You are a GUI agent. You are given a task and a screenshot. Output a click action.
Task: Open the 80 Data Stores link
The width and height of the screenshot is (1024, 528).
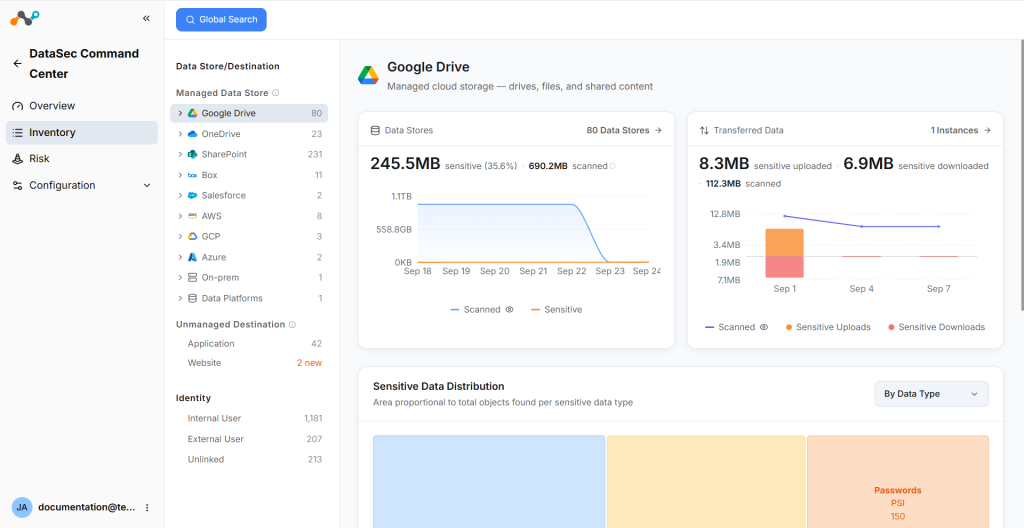(x=624, y=130)
